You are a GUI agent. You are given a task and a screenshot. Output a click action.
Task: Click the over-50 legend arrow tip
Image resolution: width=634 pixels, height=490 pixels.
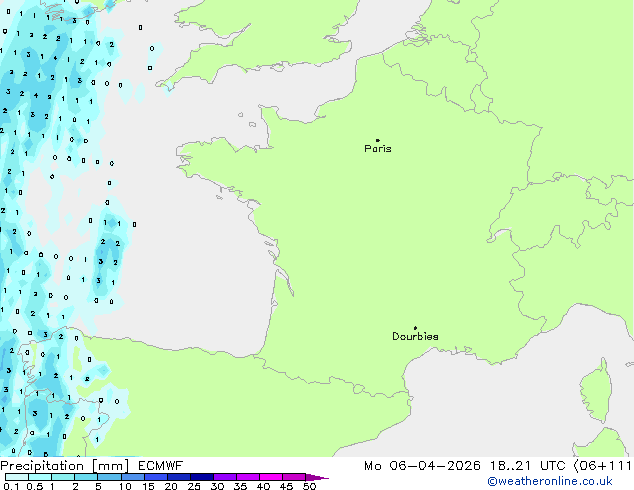tap(317, 477)
